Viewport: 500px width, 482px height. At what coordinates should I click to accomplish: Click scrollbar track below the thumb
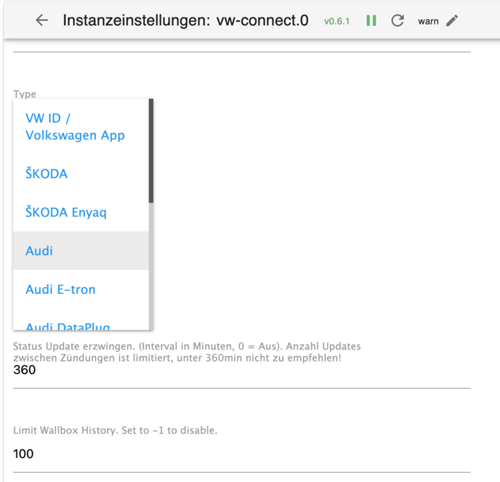(x=151, y=267)
